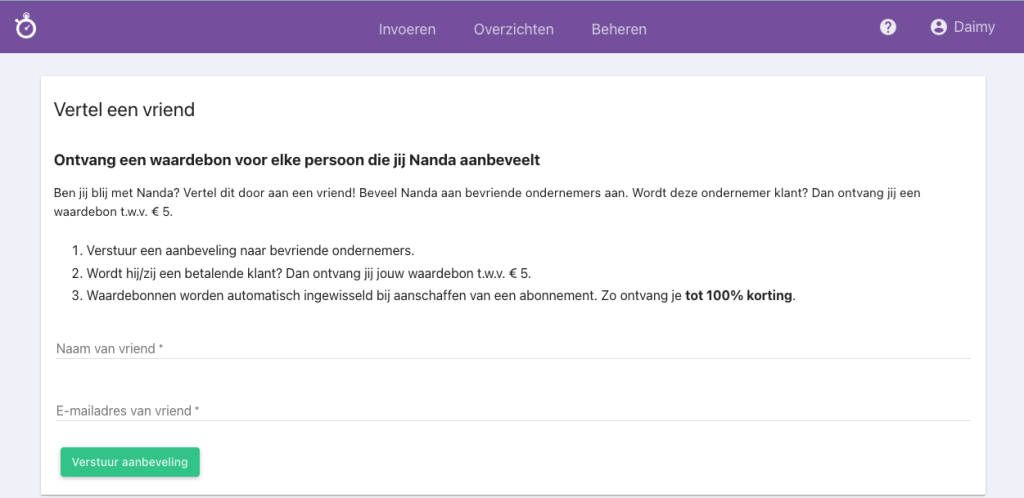This screenshot has width=1024, height=498.
Task: Open the Overzichten menu
Action: point(513,29)
